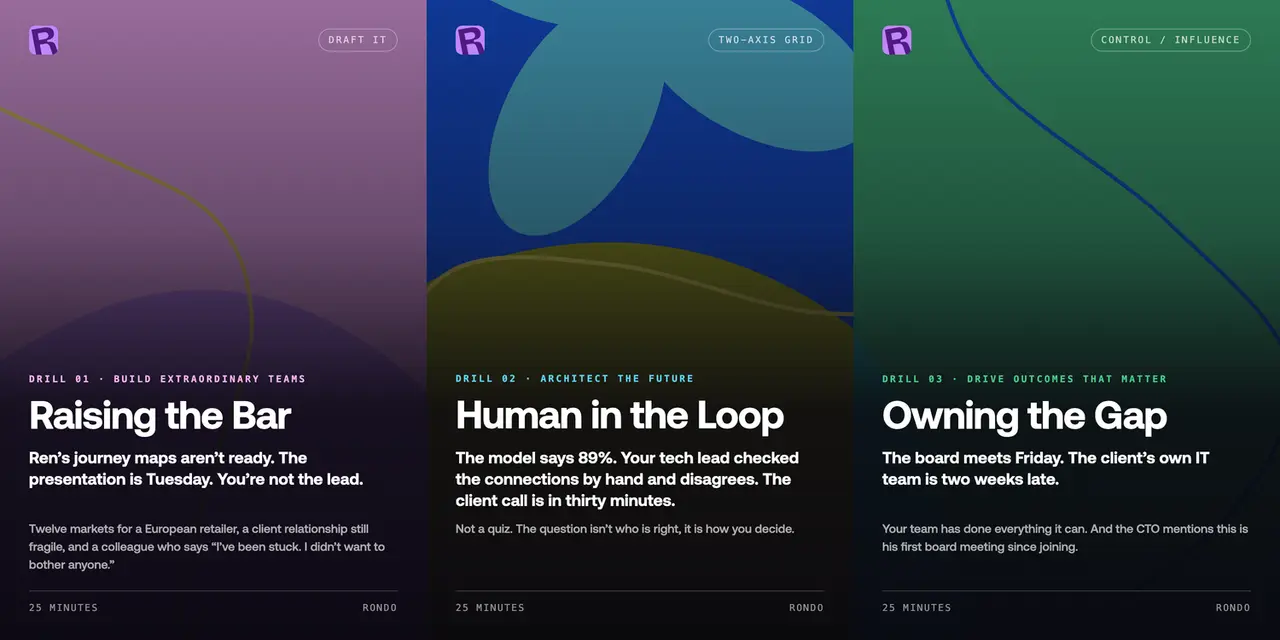Click the RONDO footer text on the Raising the Bar card
This screenshot has width=1280, height=640.
(x=380, y=608)
